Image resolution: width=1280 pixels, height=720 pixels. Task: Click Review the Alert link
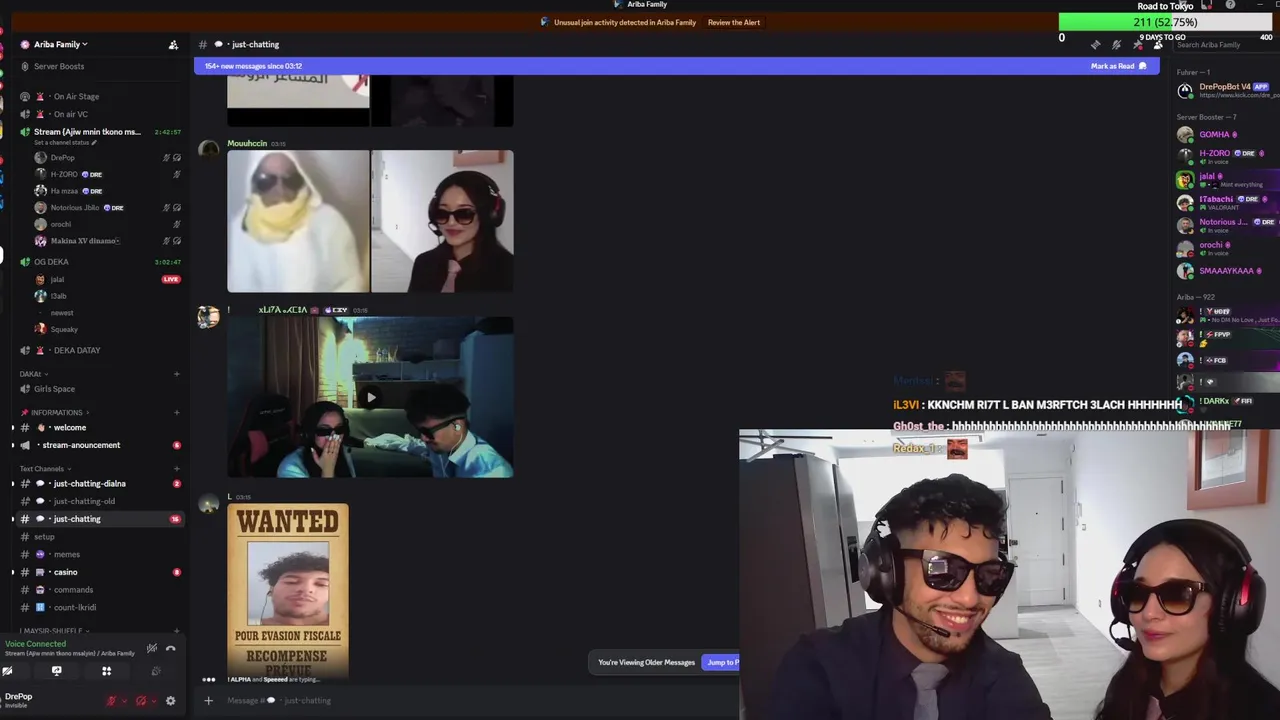[734, 22]
